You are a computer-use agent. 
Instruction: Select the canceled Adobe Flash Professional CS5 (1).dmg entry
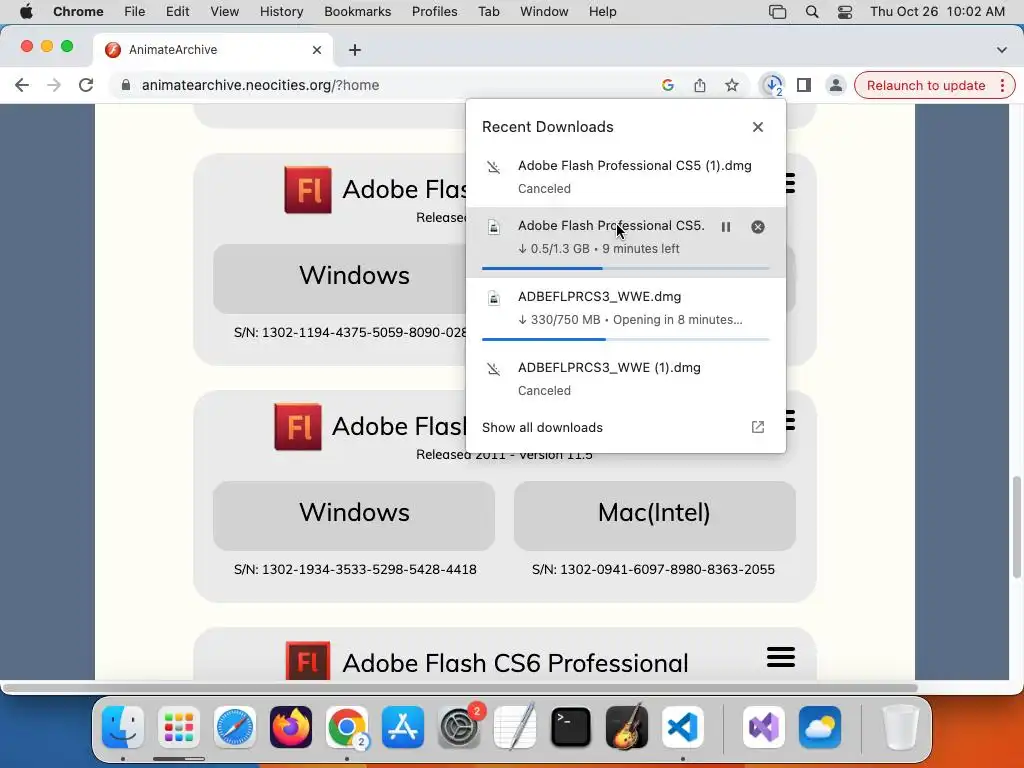[626, 177]
